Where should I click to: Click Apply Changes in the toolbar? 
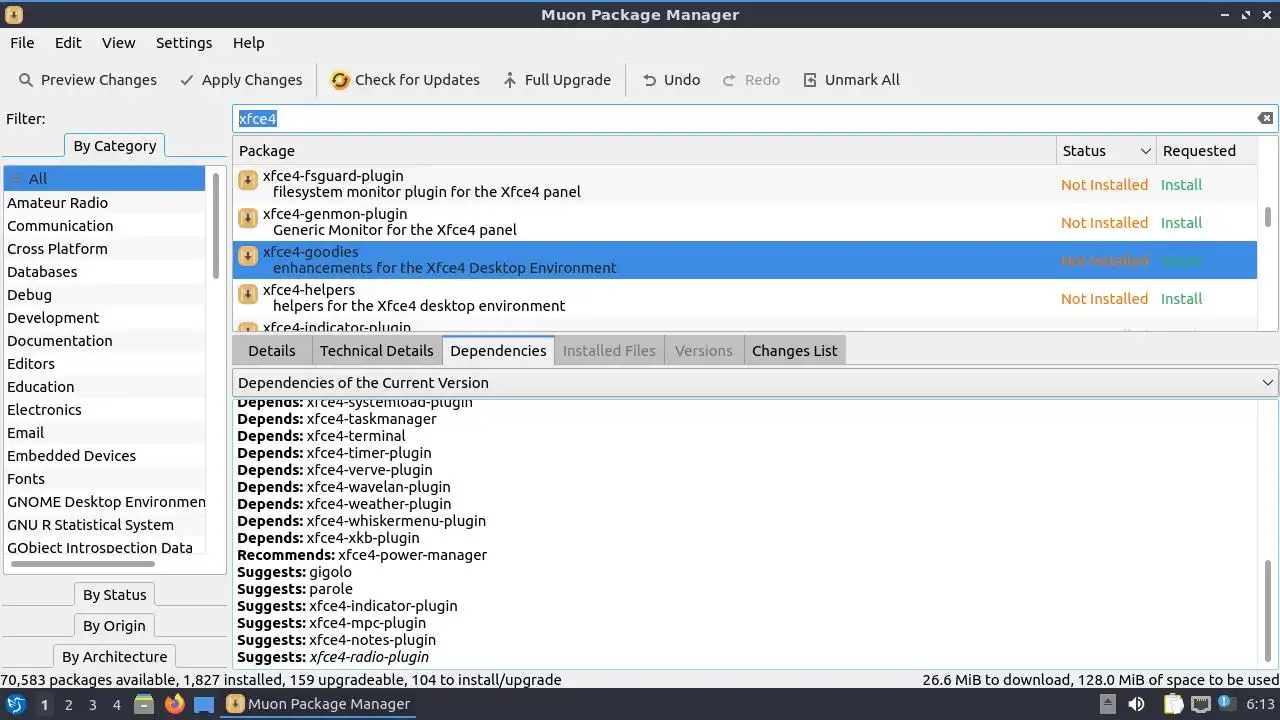point(240,80)
